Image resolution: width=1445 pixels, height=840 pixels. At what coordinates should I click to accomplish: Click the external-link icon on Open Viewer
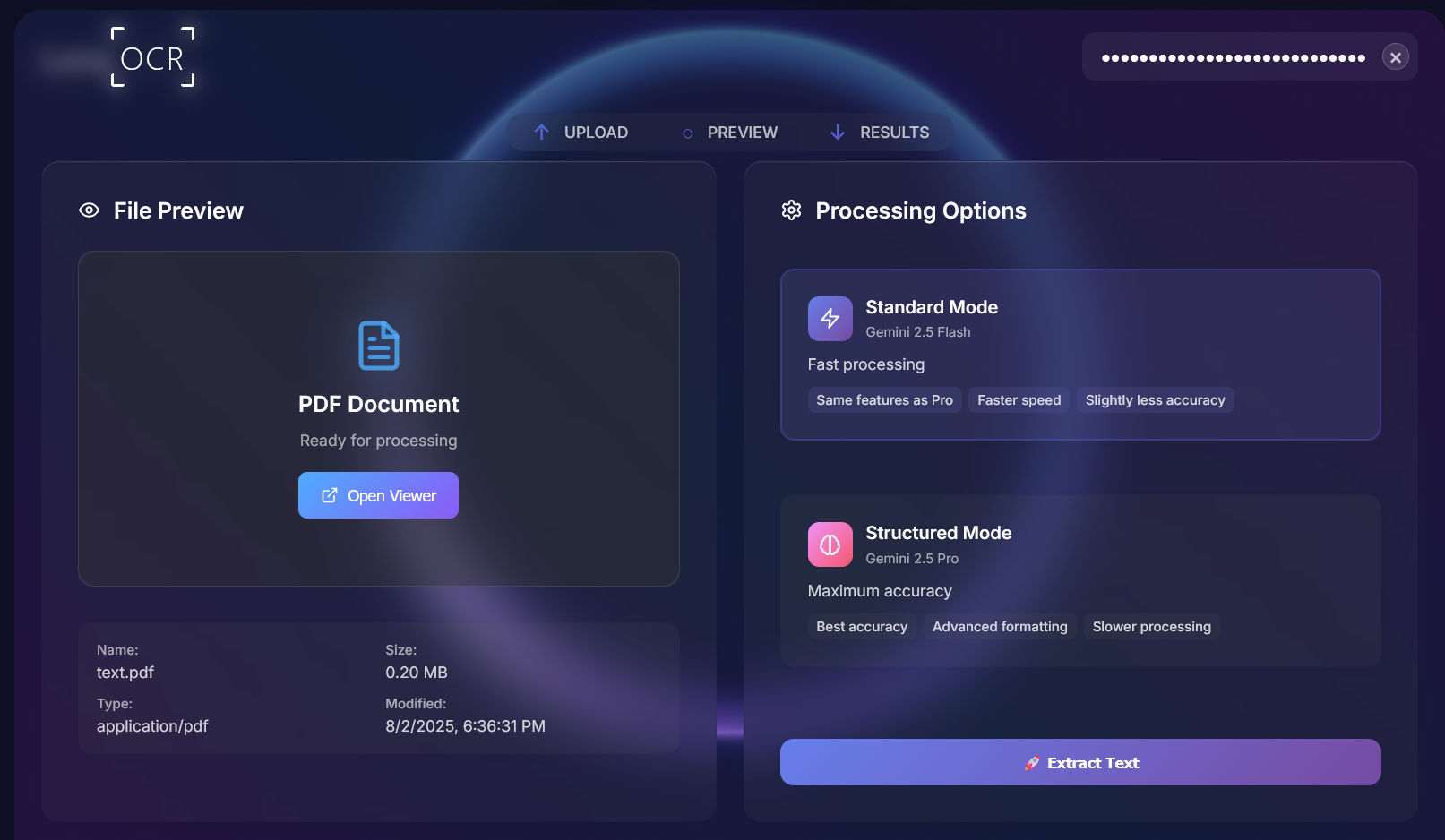(329, 495)
